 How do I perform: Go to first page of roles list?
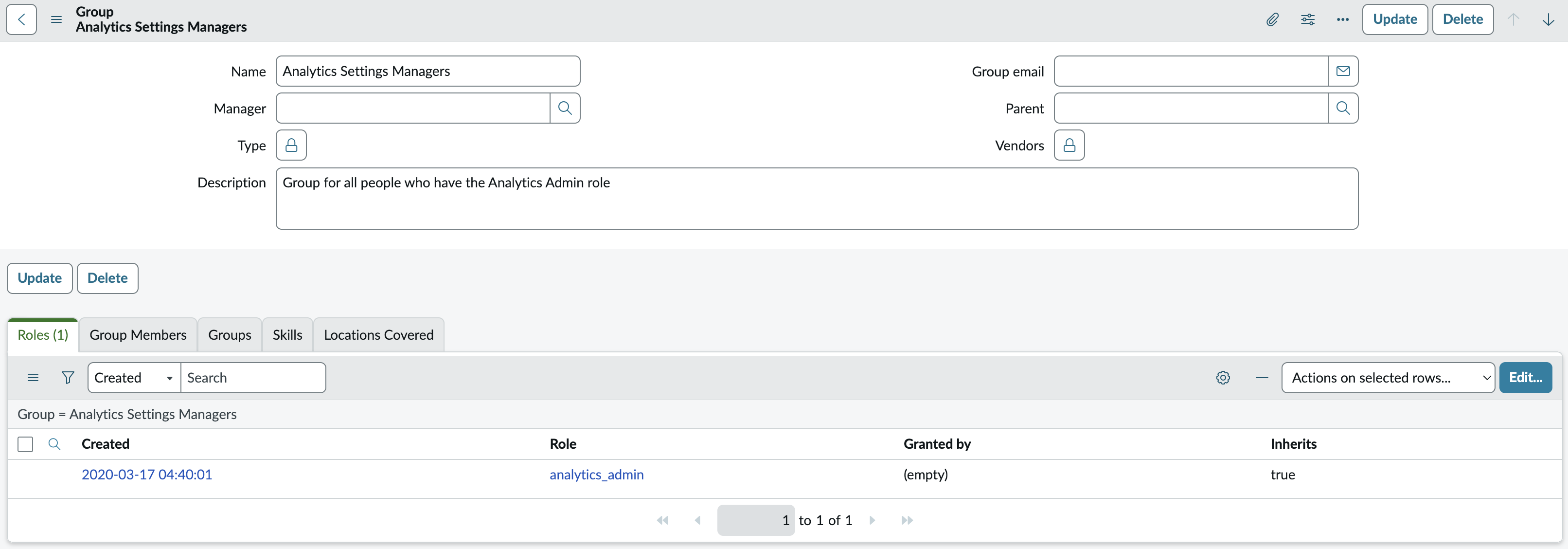pos(662,520)
